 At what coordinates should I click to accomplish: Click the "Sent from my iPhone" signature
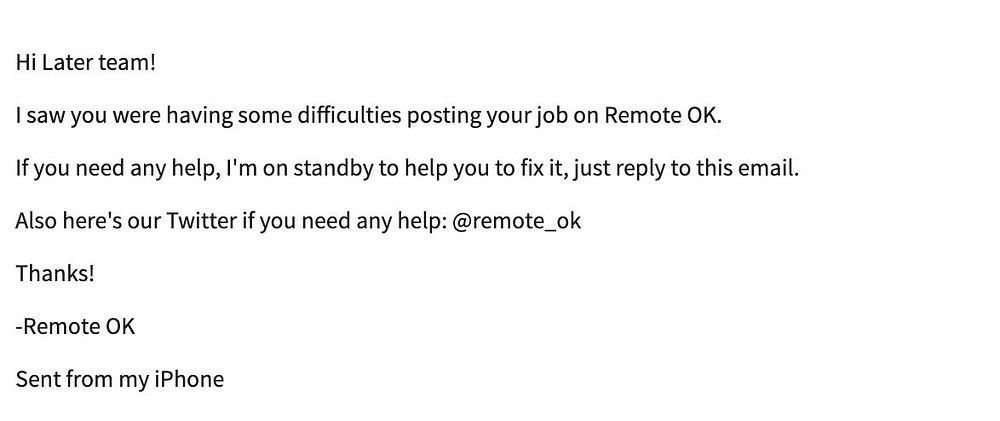coord(120,380)
